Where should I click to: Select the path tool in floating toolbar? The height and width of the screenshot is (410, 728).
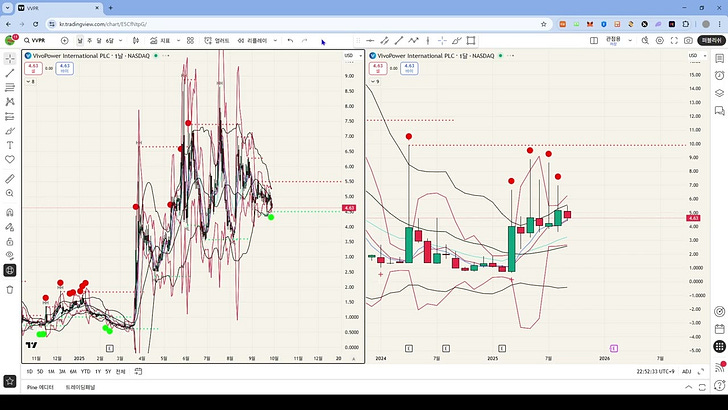click(413, 40)
